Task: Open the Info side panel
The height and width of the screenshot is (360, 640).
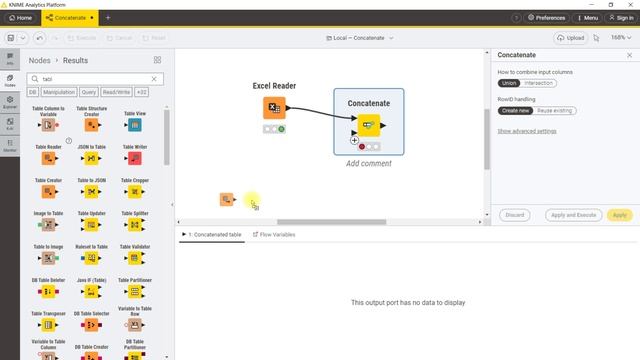Action: click(x=10, y=59)
